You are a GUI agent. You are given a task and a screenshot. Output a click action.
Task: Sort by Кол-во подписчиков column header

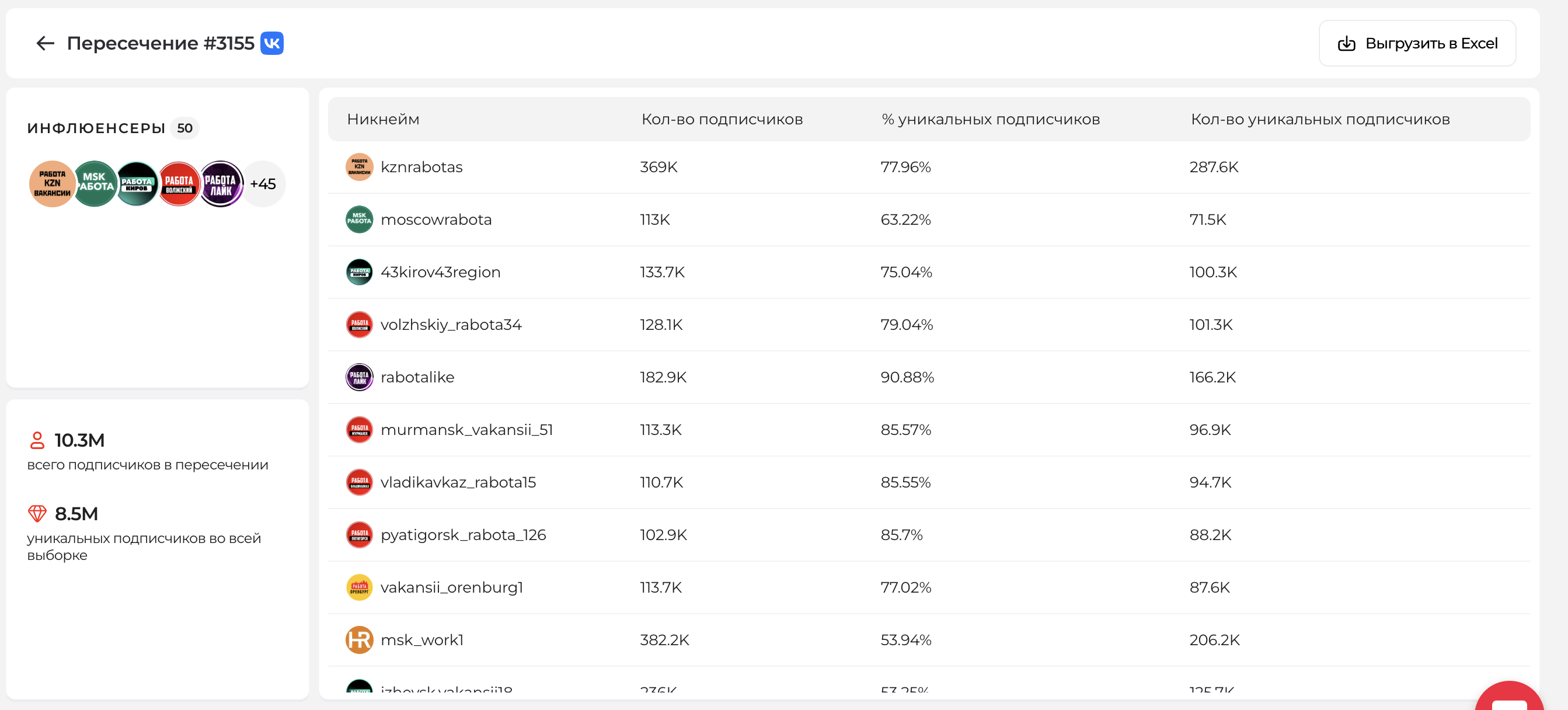tap(722, 119)
